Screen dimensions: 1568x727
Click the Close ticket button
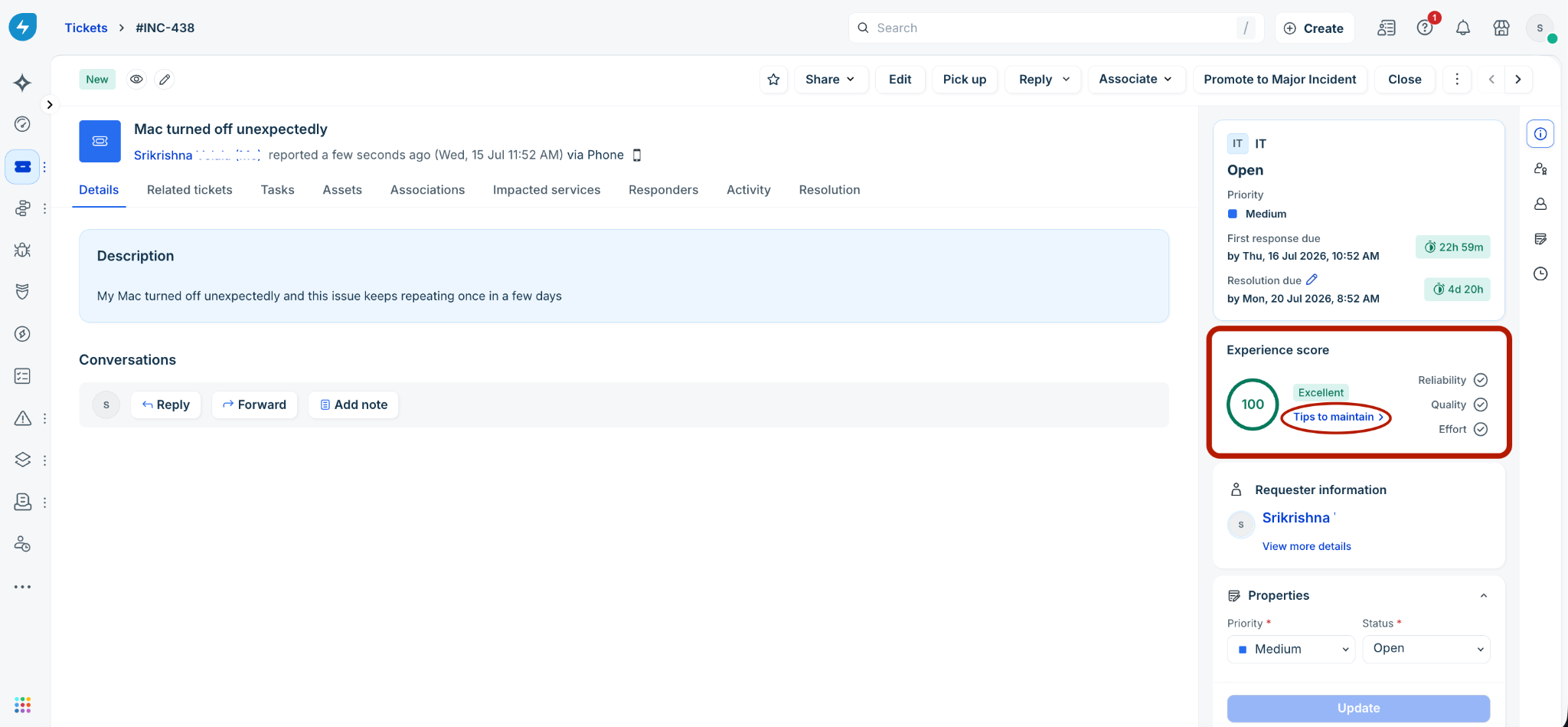tap(1405, 80)
